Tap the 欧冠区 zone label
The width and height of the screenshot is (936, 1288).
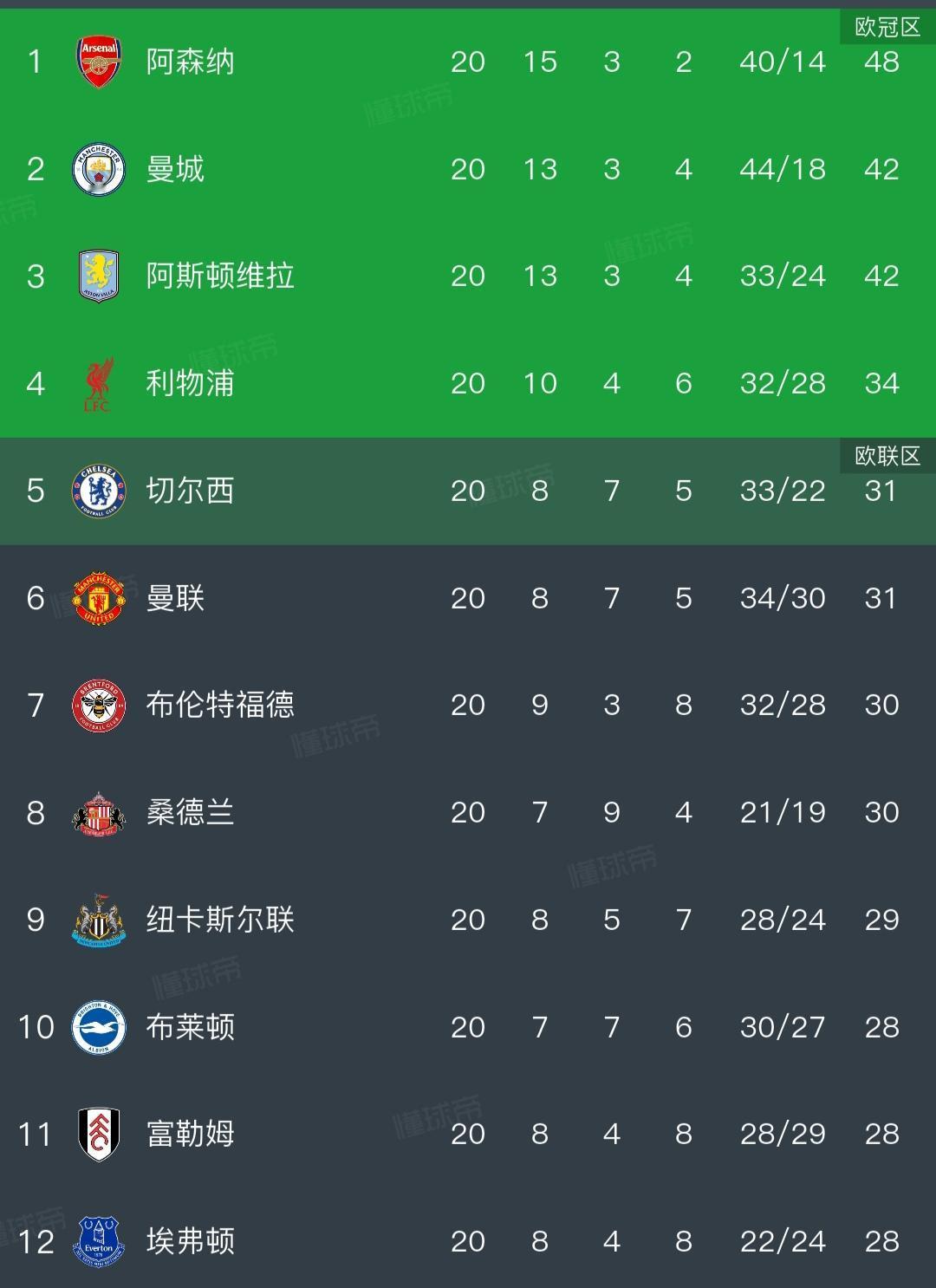[887, 28]
